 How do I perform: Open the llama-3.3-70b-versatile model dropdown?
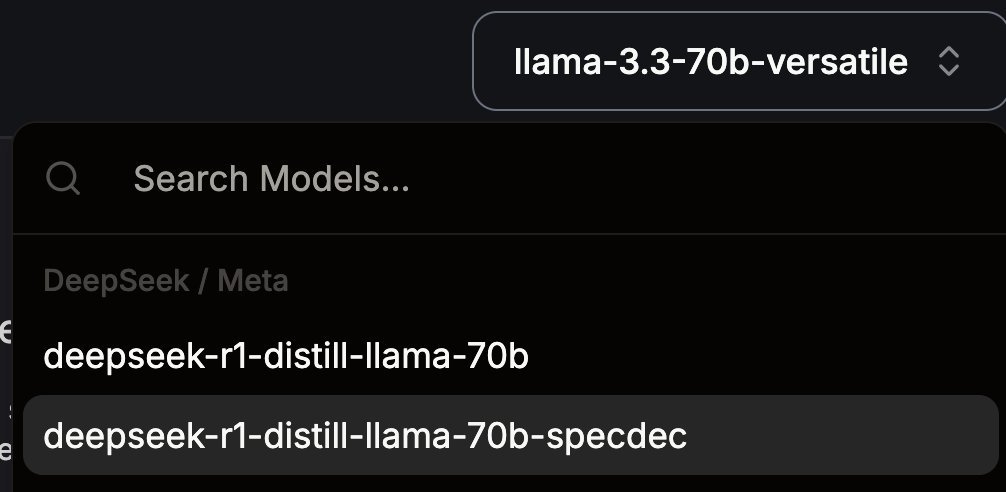pyautogui.click(x=739, y=62)
